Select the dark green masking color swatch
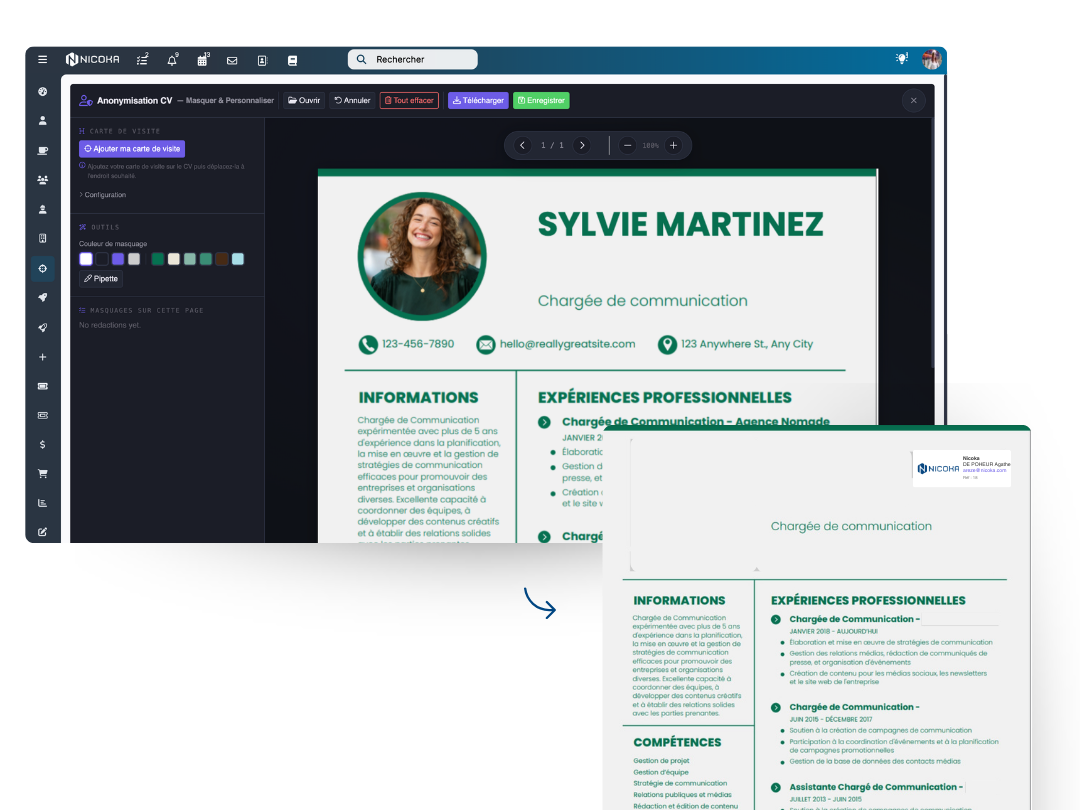Image resolution: width=1080 pixels, height=810 pixels. [157, 259]
